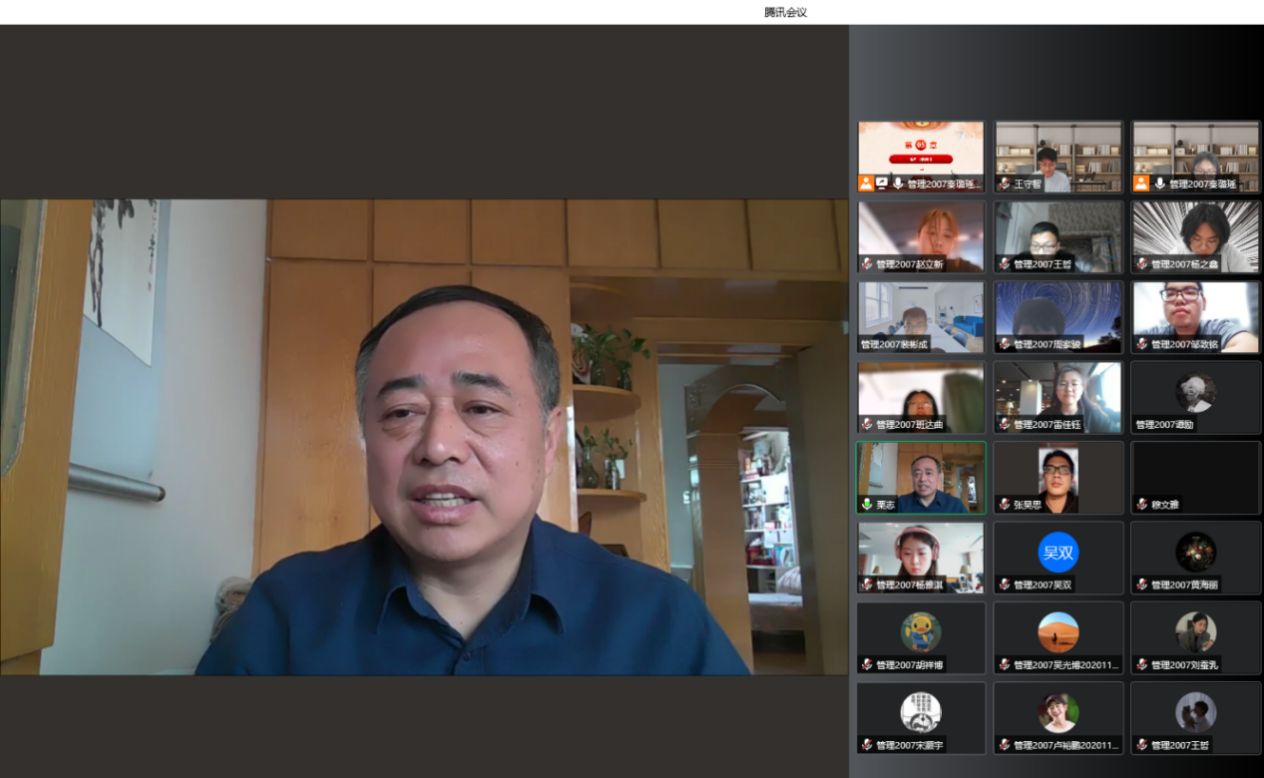
Task: Click the muted mic icon beside 穆文雅
Action: (1140, 505)
